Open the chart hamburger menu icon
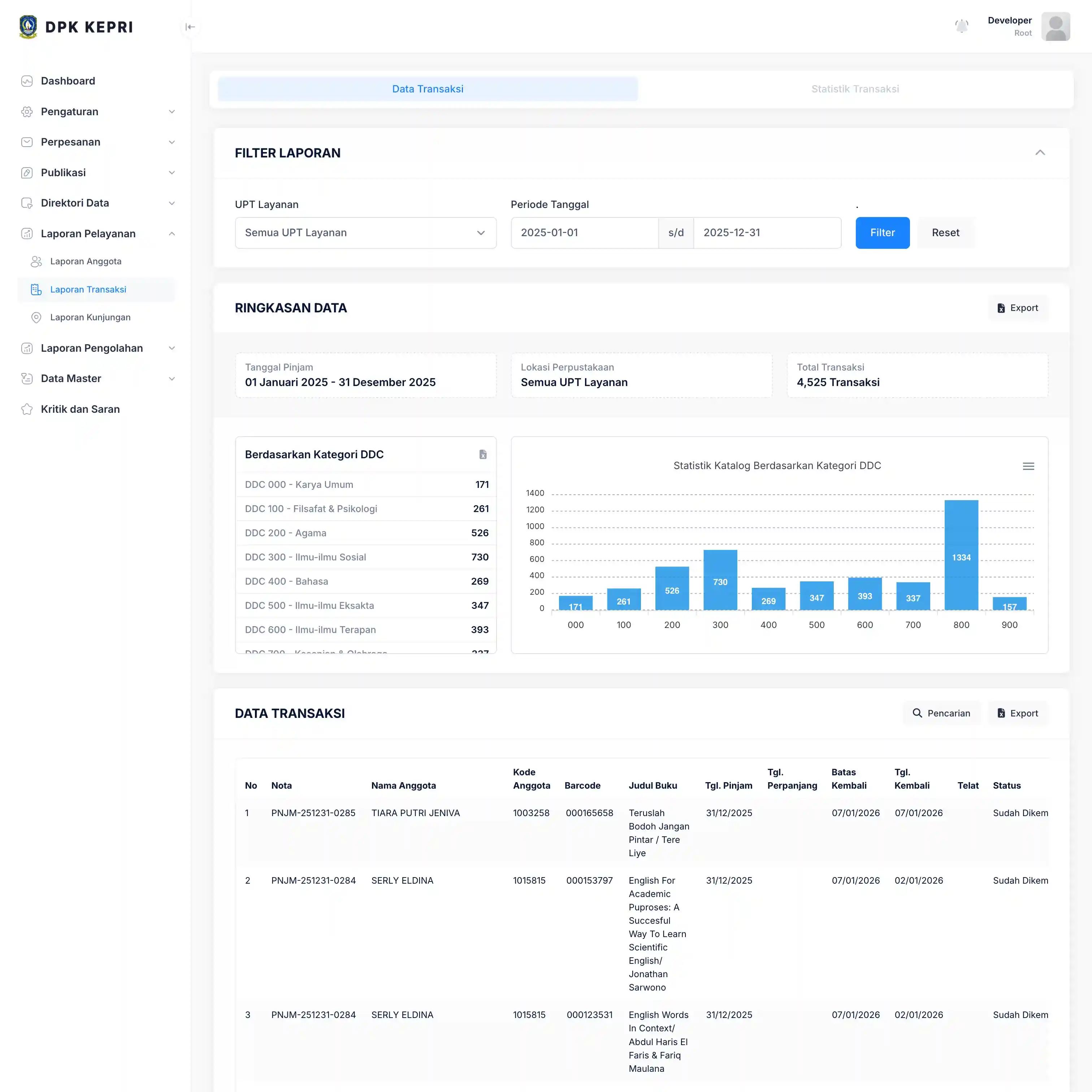Screen dimensions: 1092x1092 [x=1028, y=466]
